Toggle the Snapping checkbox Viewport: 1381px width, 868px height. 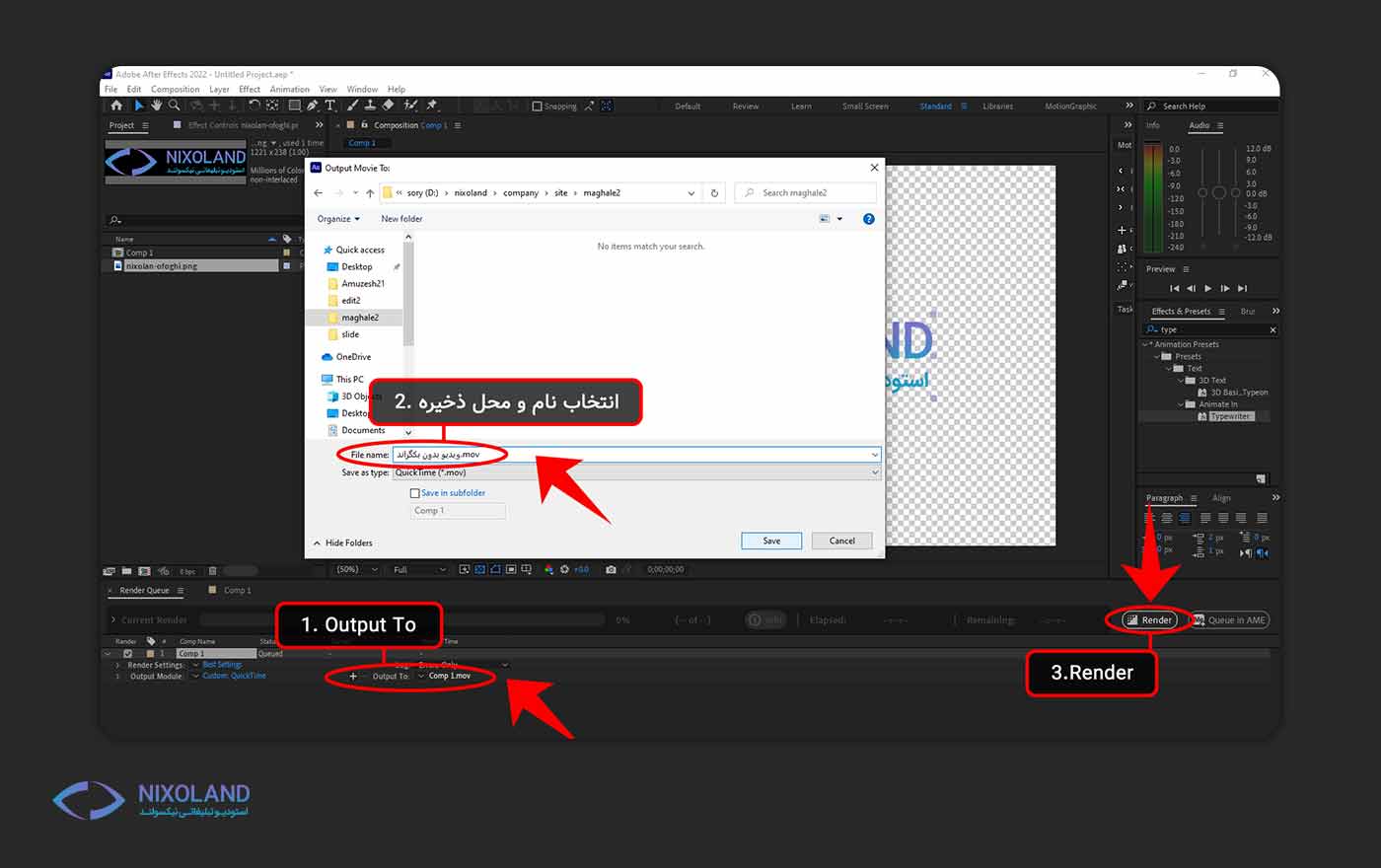(x=538, y=106)
